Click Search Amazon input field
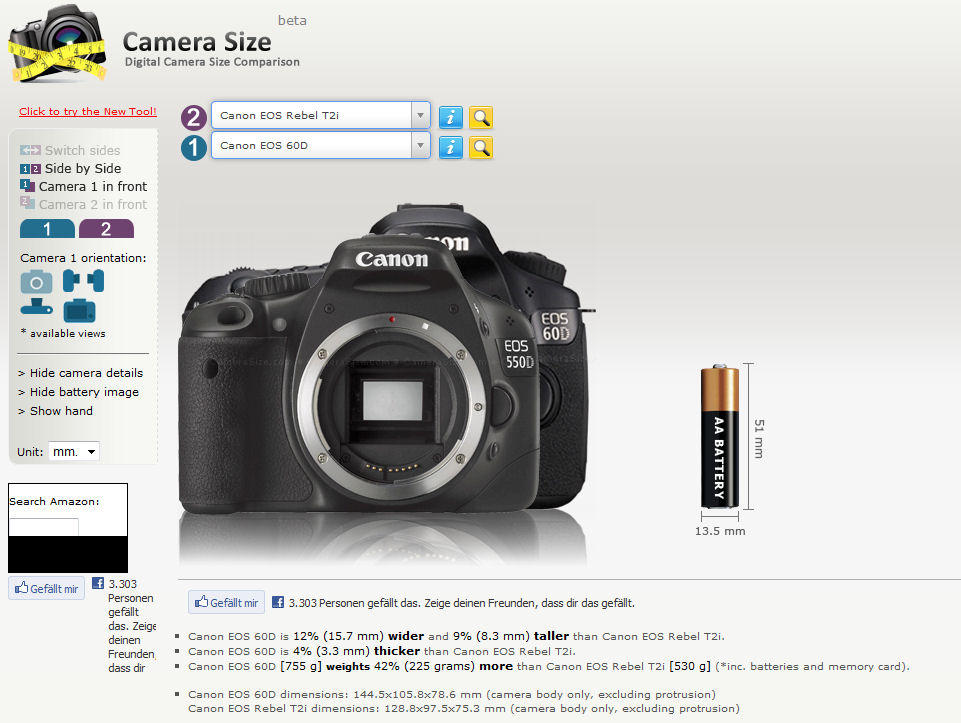 pyautogui.click(x=44, y=527)
